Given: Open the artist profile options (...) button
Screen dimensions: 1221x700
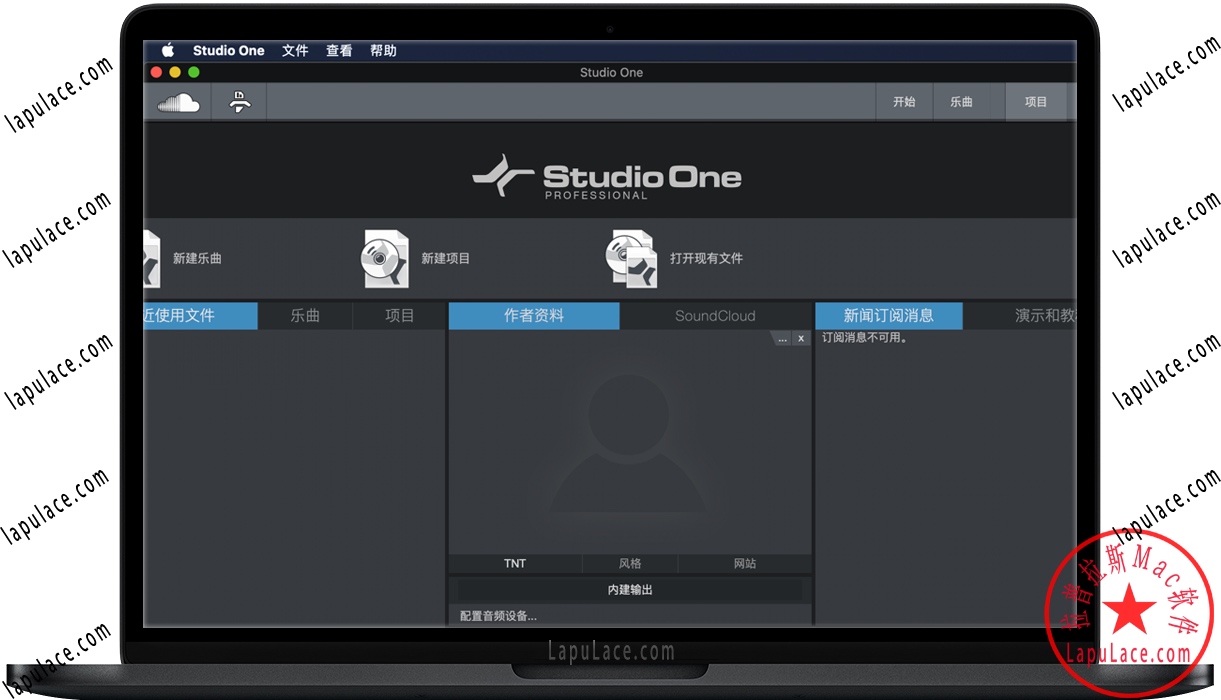Looking at the screenshot, I should point(782,339).
